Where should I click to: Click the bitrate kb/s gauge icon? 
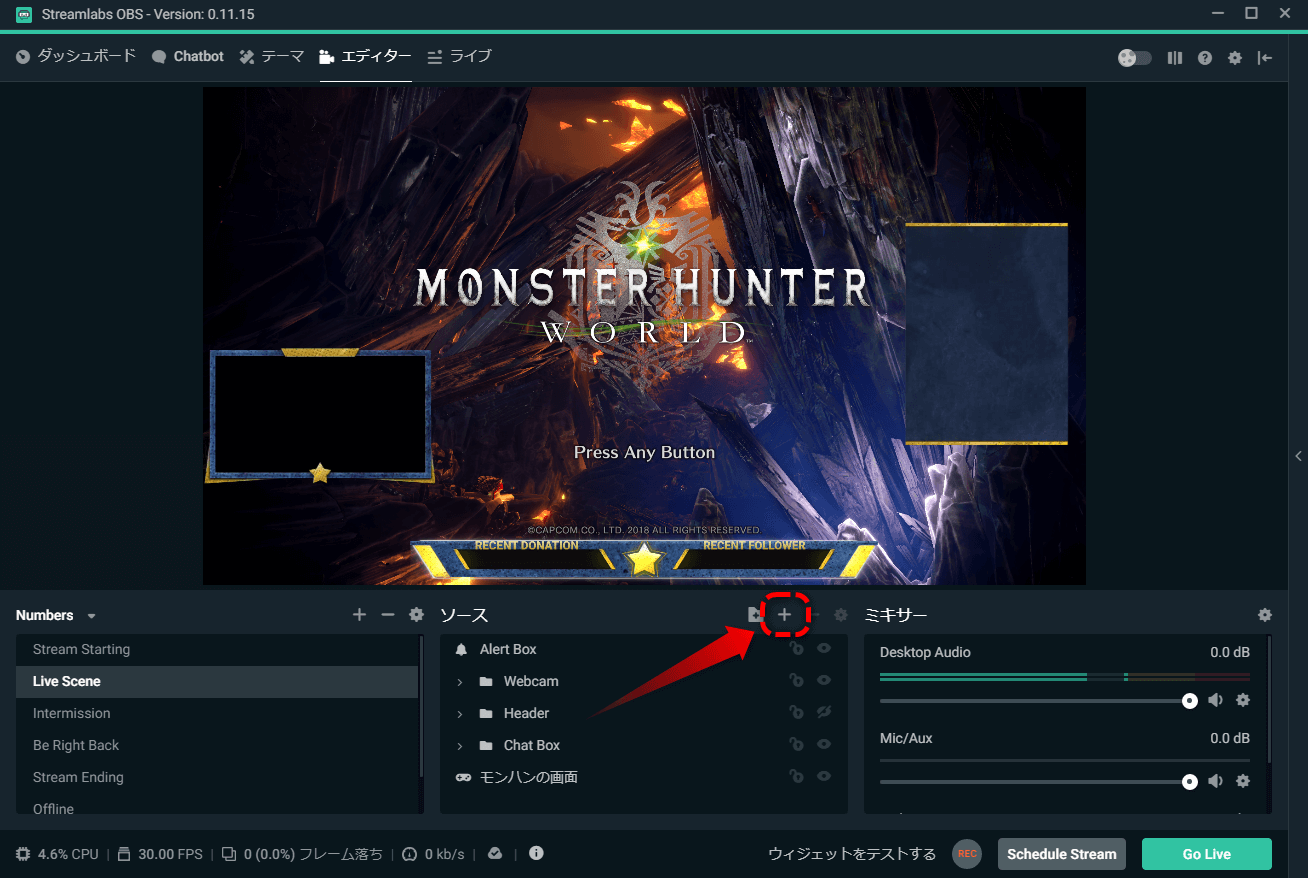tap(409, 854)
